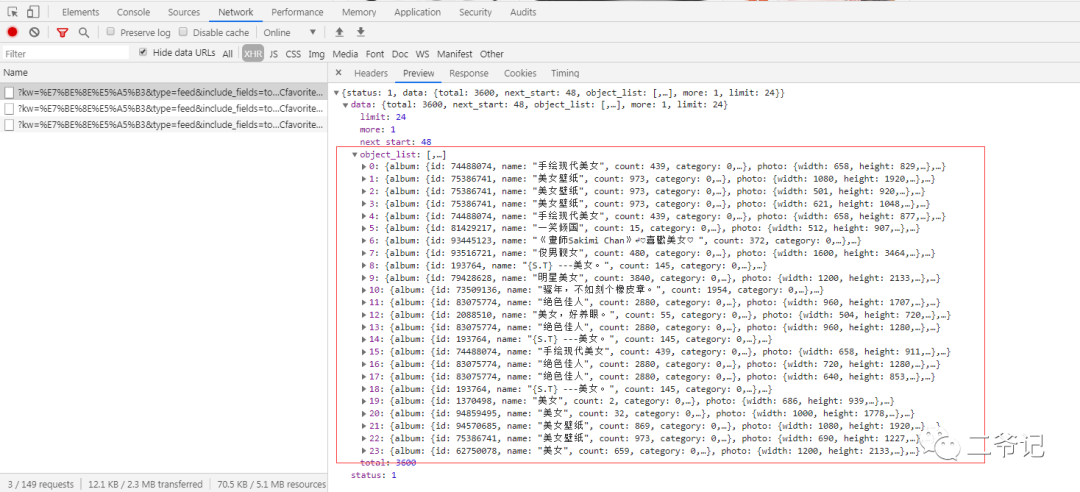
Task: Switch to the Elements panel
Action: (x=81, y=12)
